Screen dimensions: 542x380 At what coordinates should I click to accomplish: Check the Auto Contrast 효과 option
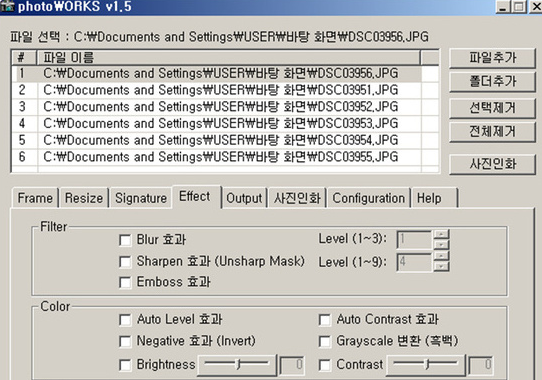(x=324, y=320)
